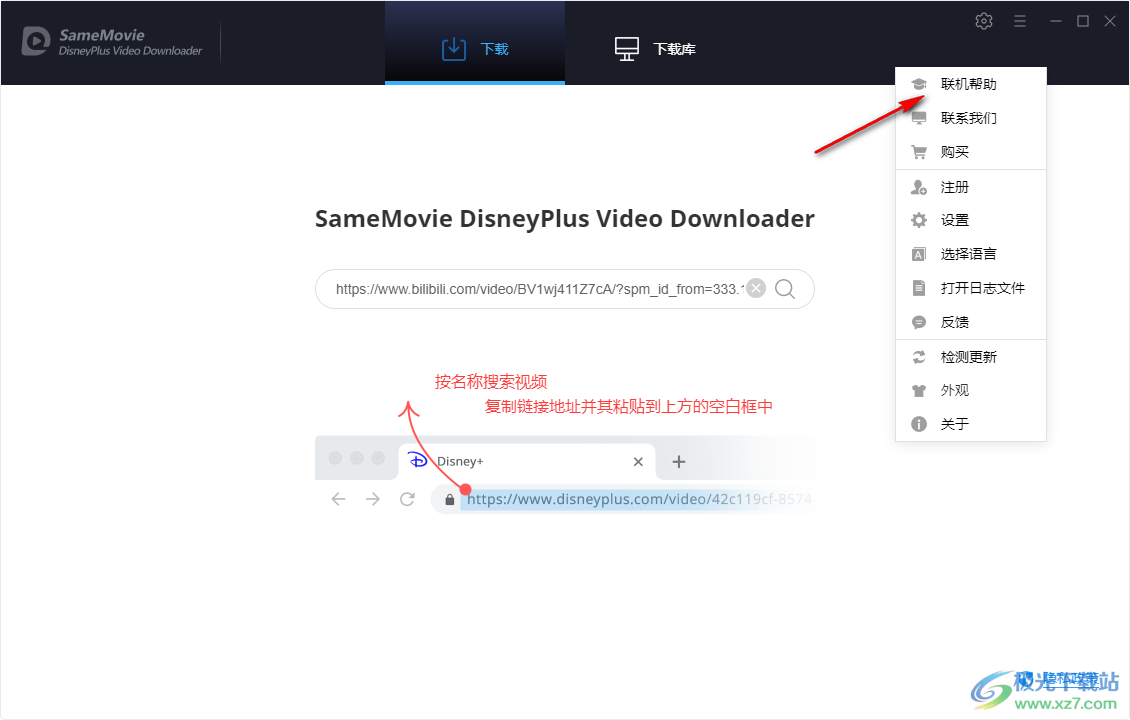Click the download tab arrow icon

(x=453, y=49)
